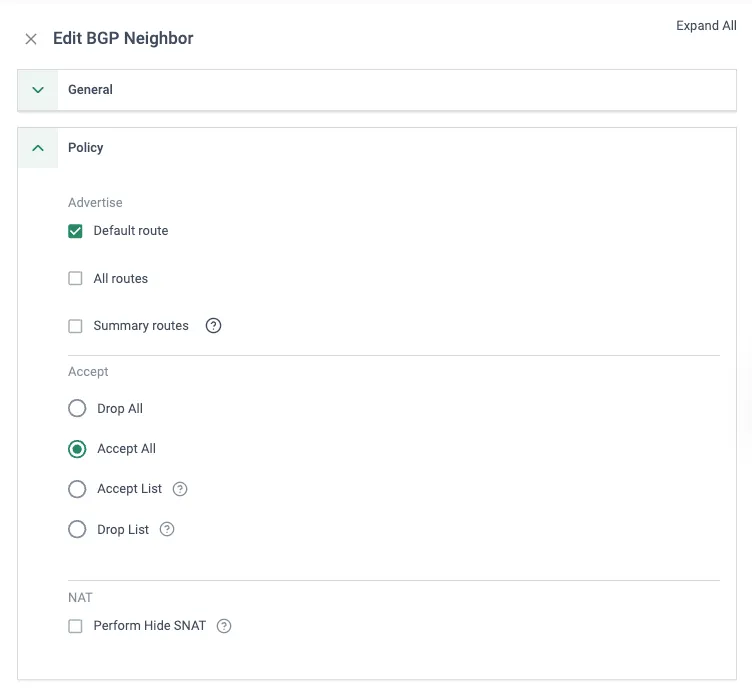
Task: Enable the All routes checkbox
Action: (75, 278)
